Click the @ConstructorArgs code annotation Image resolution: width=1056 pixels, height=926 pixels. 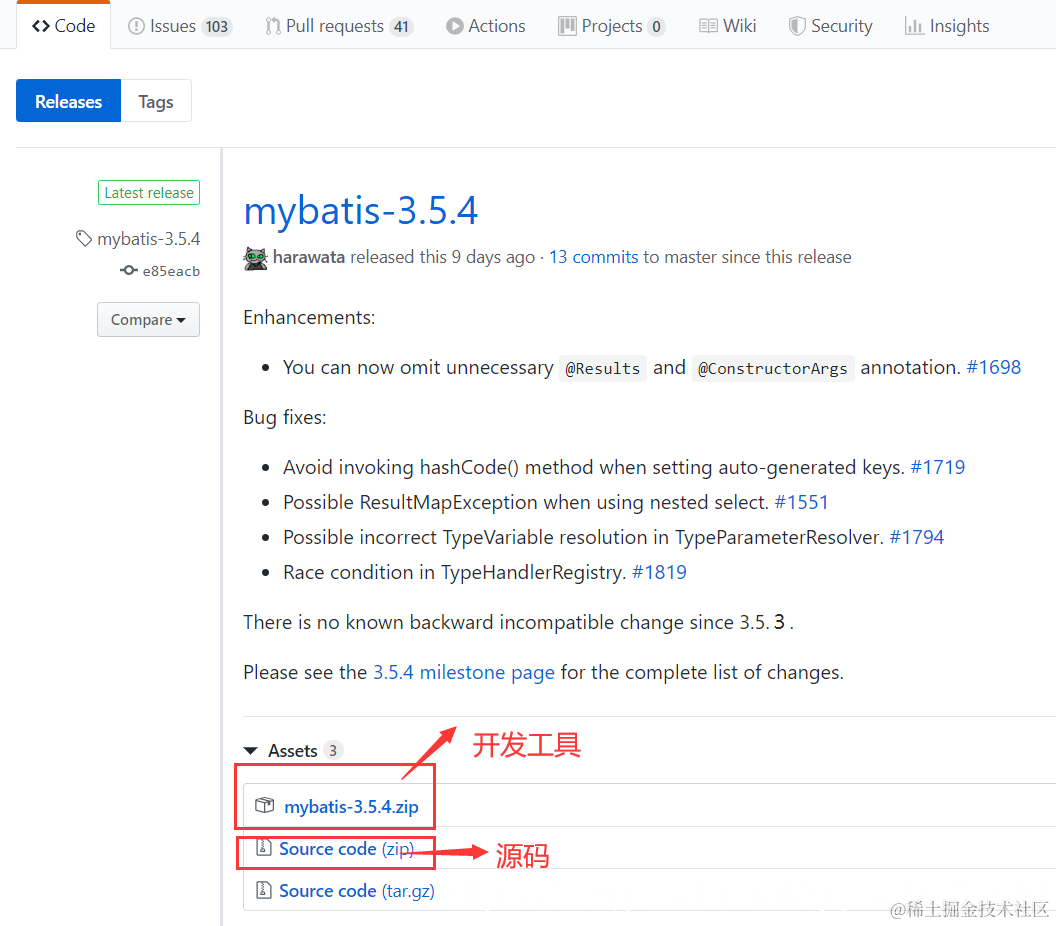(773, 368)
